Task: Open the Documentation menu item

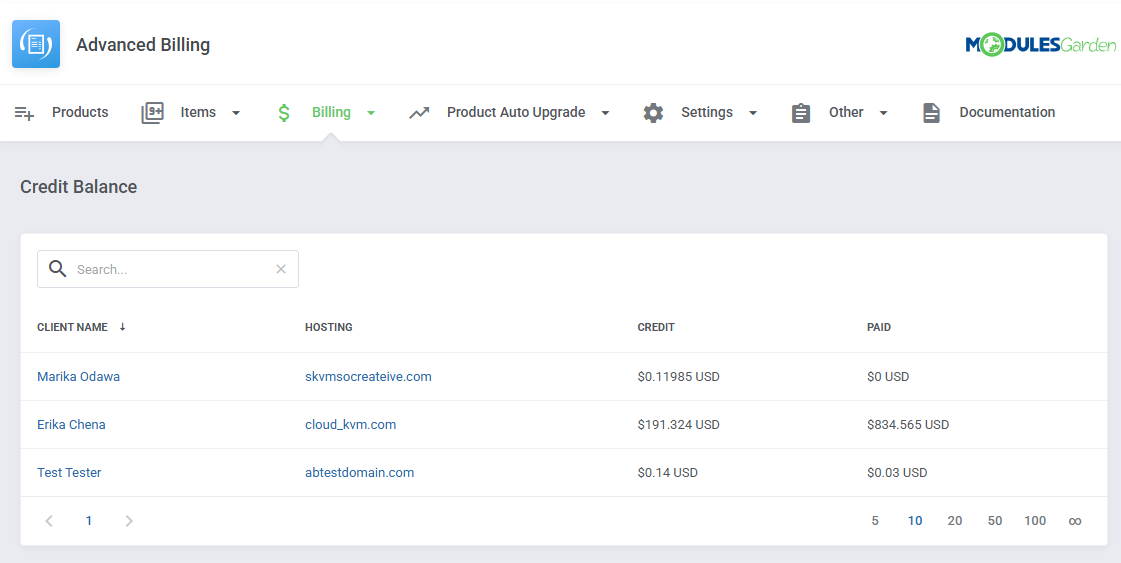Action: click(1007, 113)
